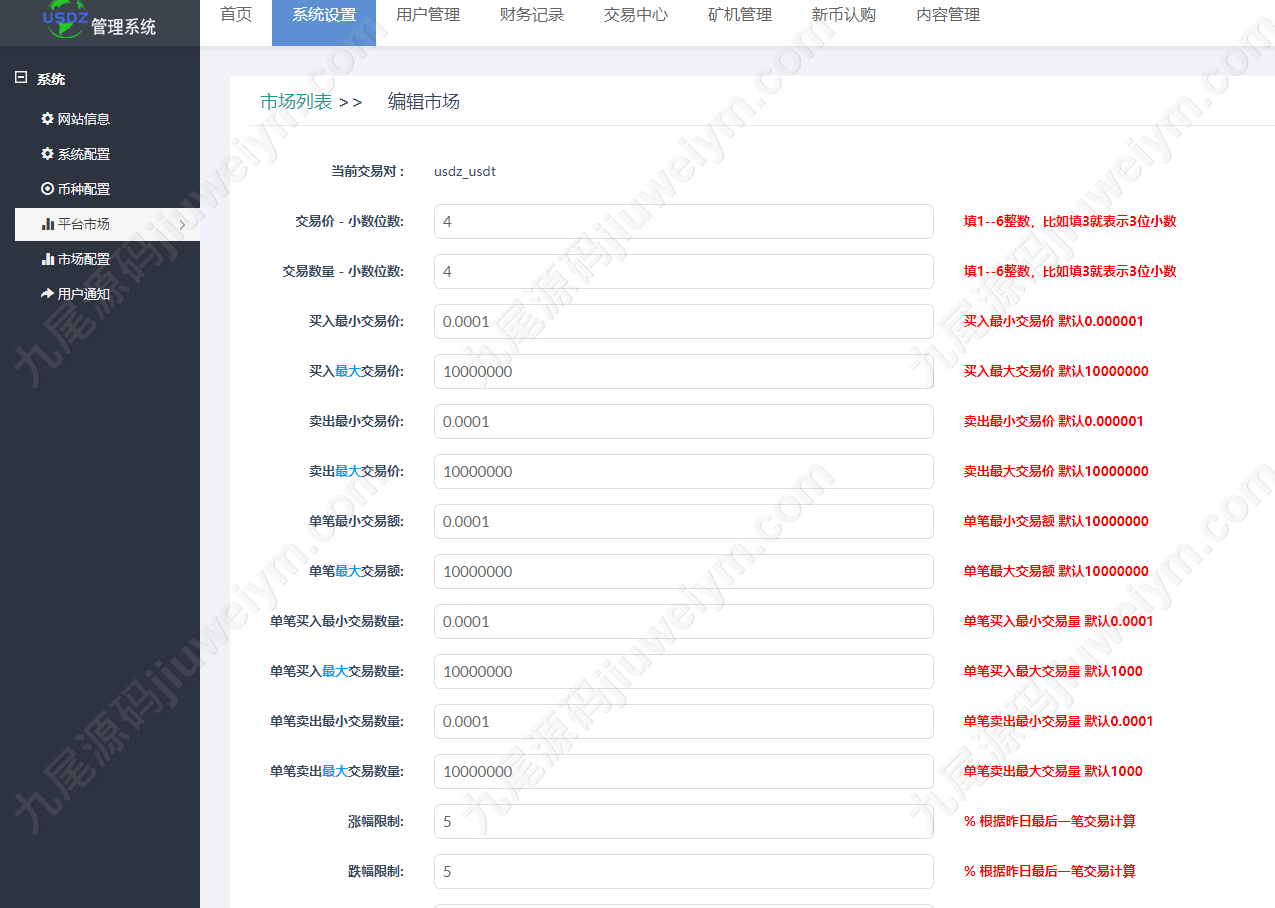Screen dimensions: 1275x908
Task: Click the 买入最小交易价 input box
Action: (x=684, y=322)
